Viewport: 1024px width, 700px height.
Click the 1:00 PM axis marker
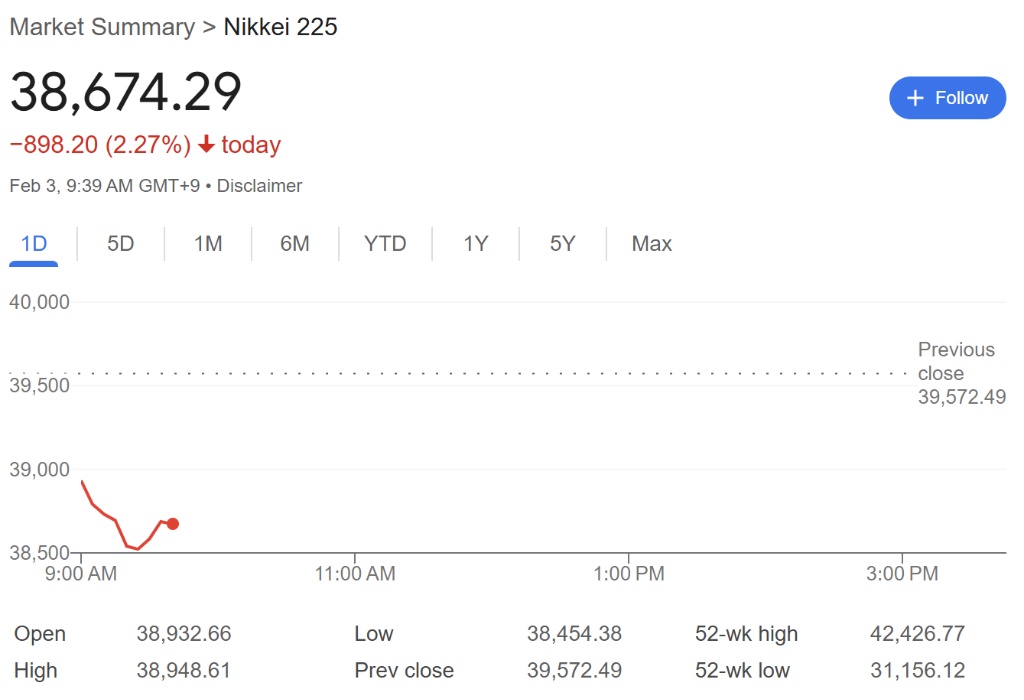(628, 573)
